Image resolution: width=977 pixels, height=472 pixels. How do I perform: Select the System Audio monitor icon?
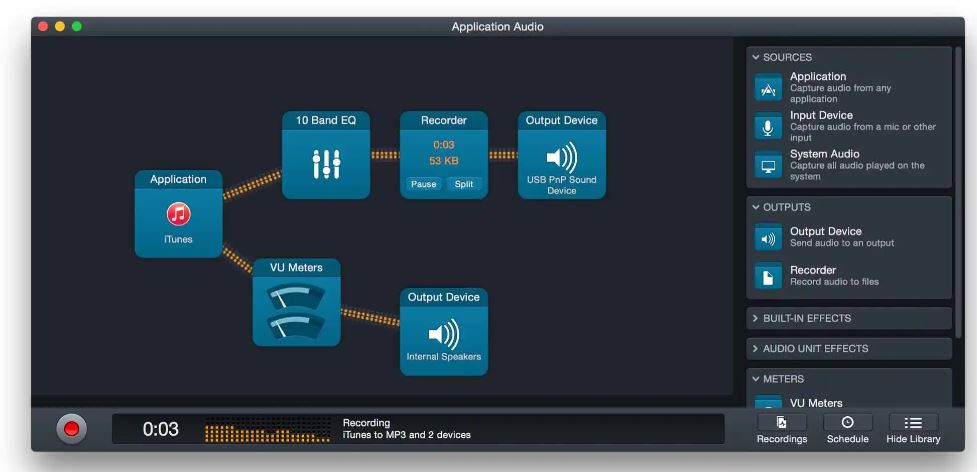tap(768, 165)
